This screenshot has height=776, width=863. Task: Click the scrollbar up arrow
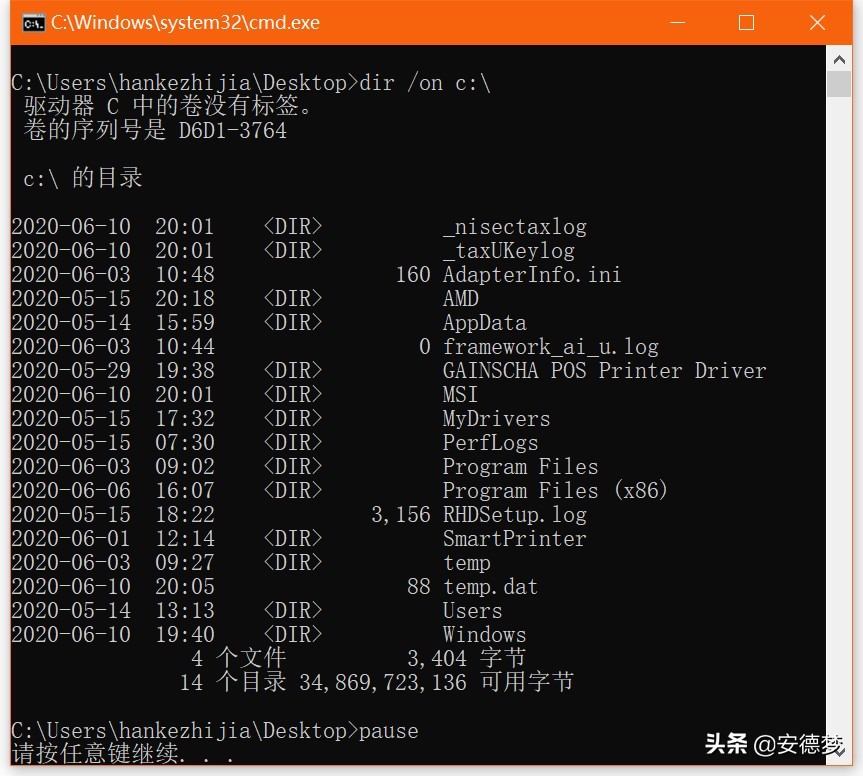[839, 59]
